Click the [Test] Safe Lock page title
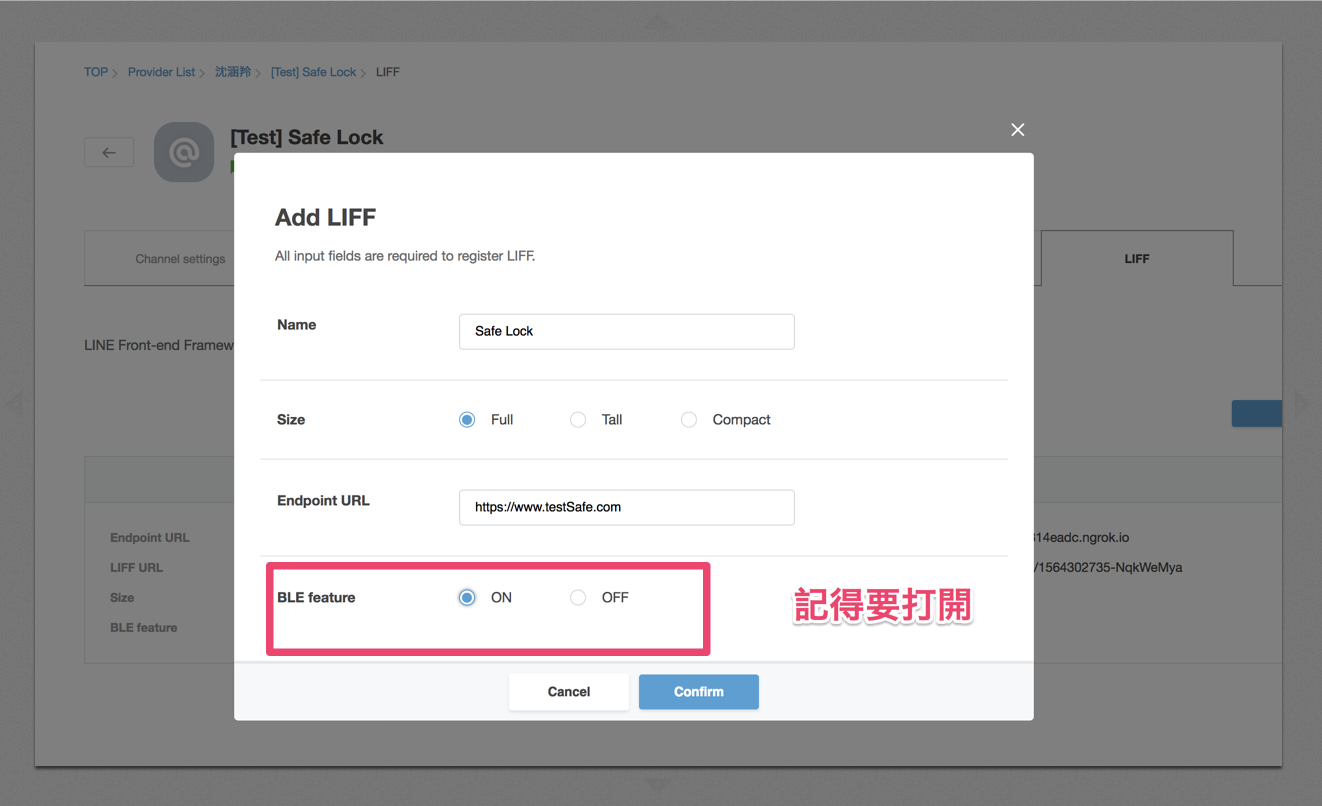This screenshot has width=1322, height=806. pyautogui.click(x=307, y=137)
